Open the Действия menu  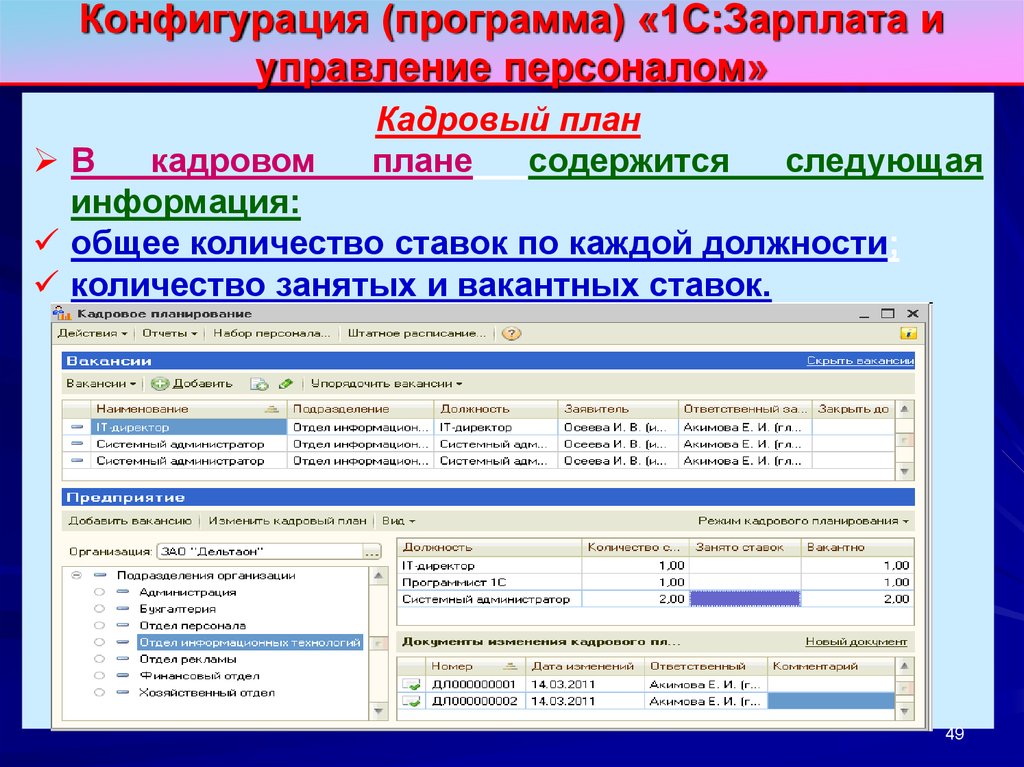point(92,333)
